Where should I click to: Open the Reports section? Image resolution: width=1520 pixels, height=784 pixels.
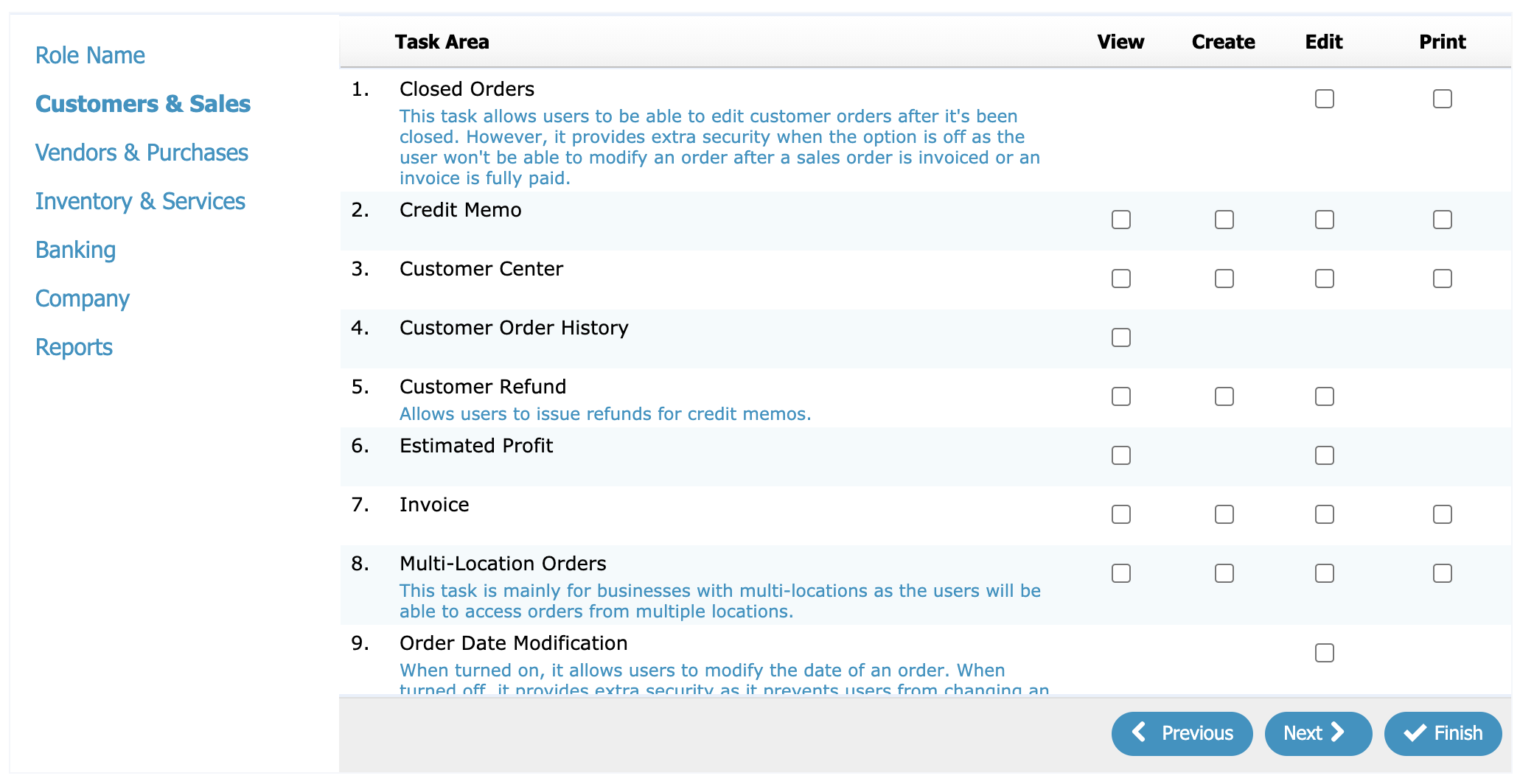click(74, 347)
